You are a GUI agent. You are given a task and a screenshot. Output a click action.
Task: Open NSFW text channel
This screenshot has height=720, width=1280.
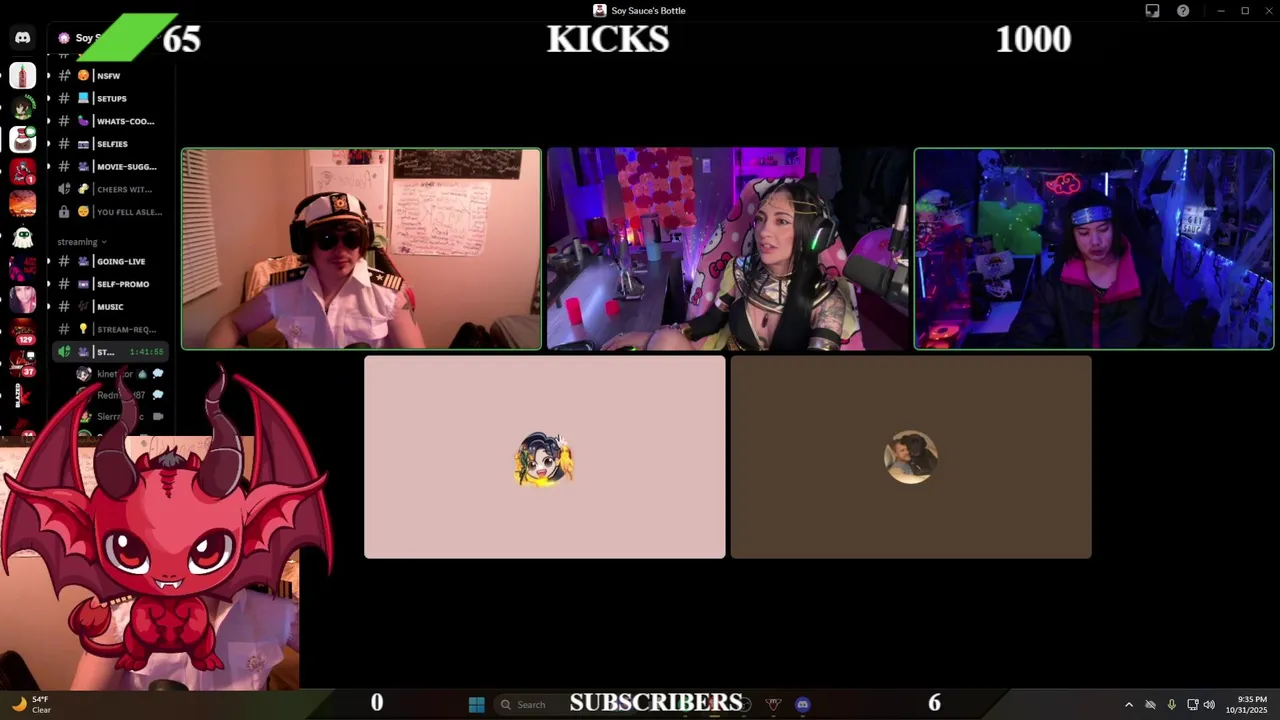pos(108,76)
